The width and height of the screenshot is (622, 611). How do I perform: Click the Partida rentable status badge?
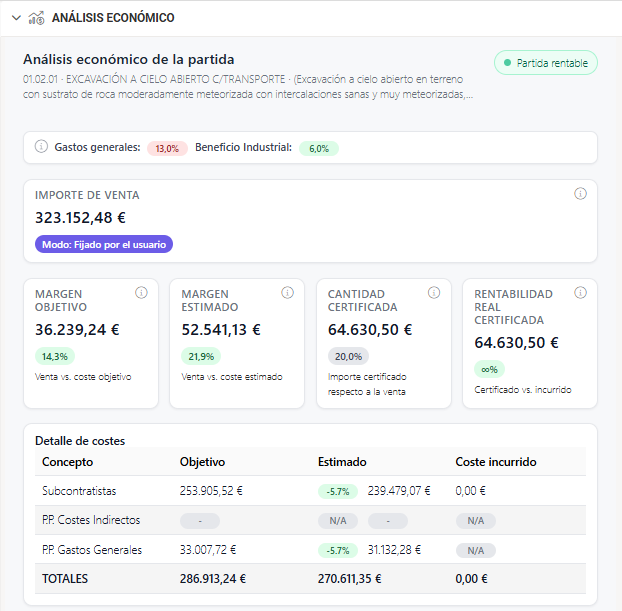[x=545, y=63]
